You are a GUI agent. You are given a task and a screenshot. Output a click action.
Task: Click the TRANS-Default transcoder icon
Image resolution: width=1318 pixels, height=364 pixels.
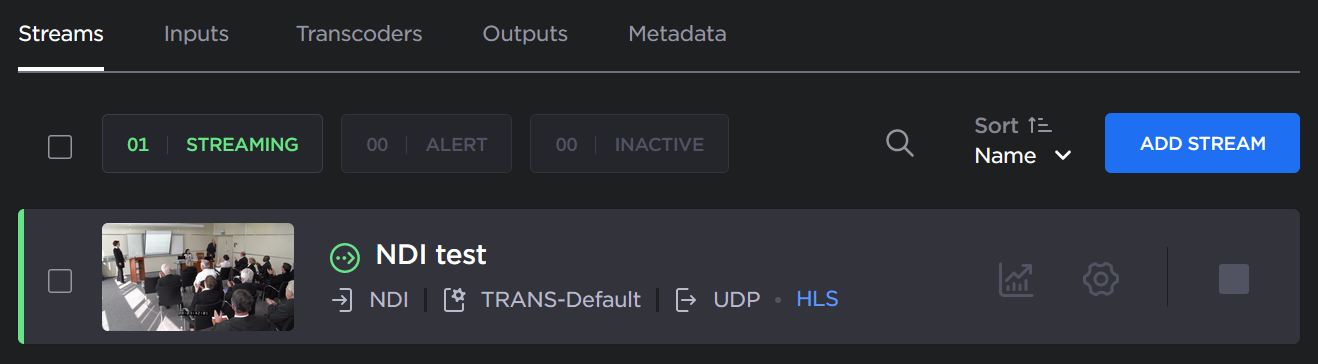pyautogui.click(x=455, y=299)
